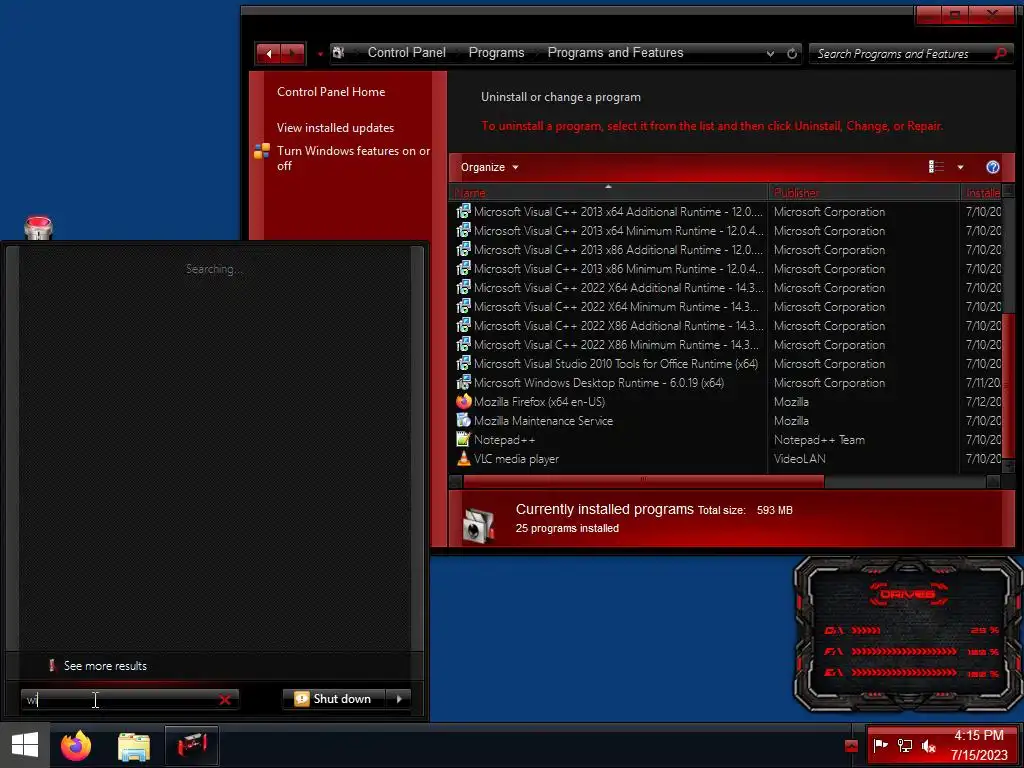The height and width of the screenshot is (768, 1024).
Task: Click the muted volume tray icon
Action: point(928,745)
